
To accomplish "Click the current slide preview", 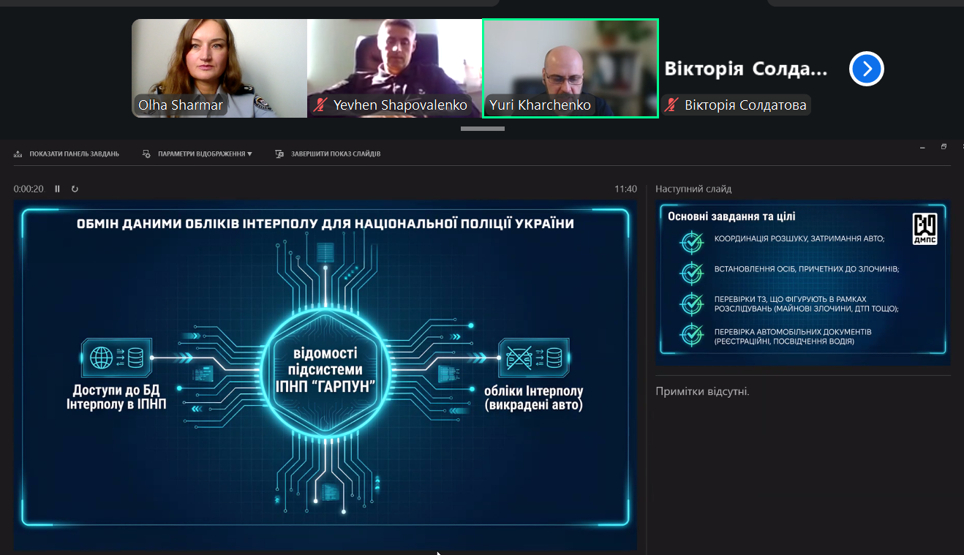I will (x=325, y=374).
